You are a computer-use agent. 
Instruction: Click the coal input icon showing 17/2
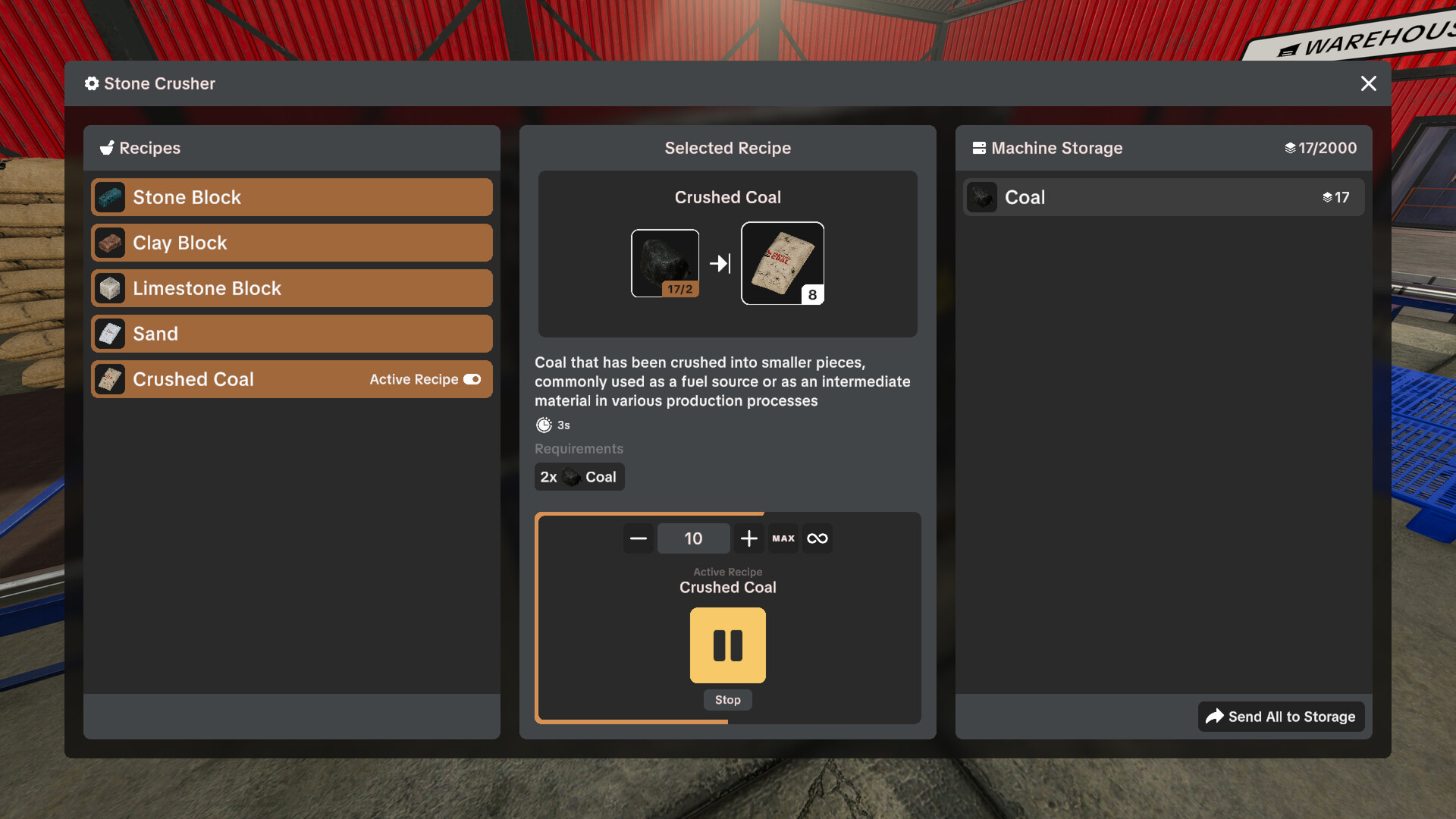pos(664,263)
